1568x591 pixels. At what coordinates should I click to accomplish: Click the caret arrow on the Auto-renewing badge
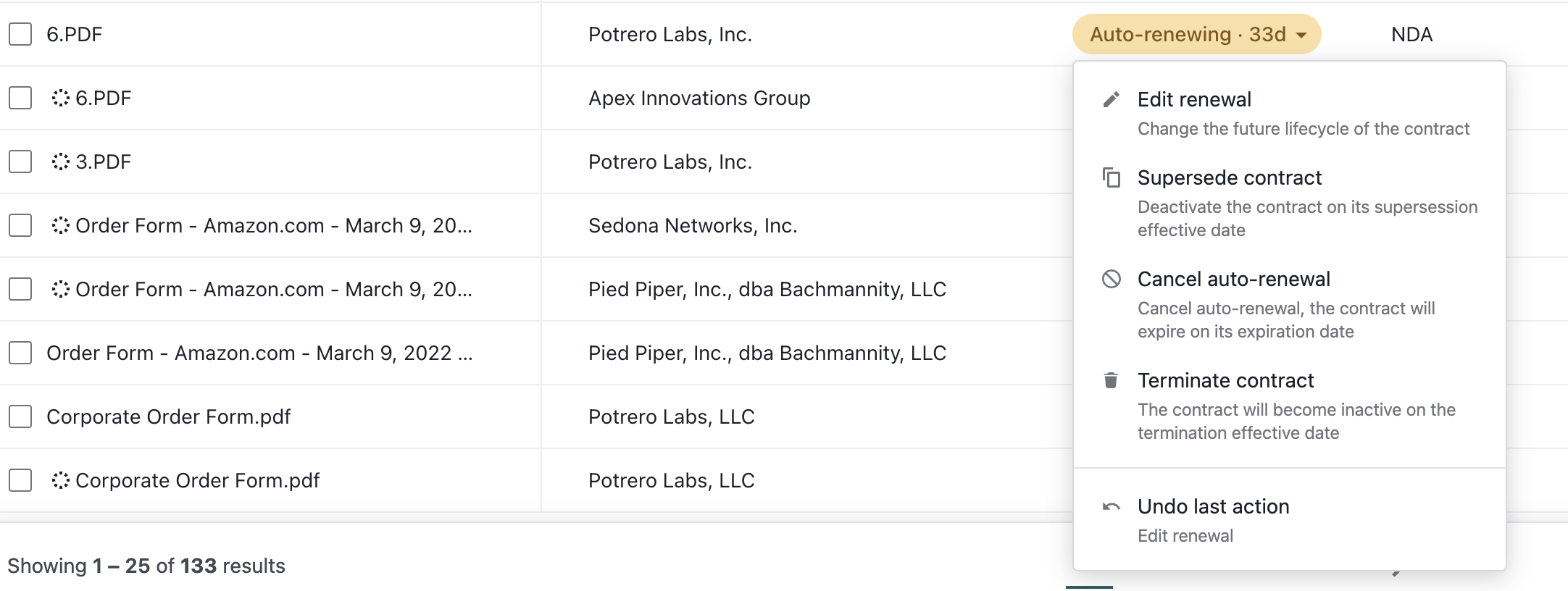pyautogui.click(x=1301, y=35)
